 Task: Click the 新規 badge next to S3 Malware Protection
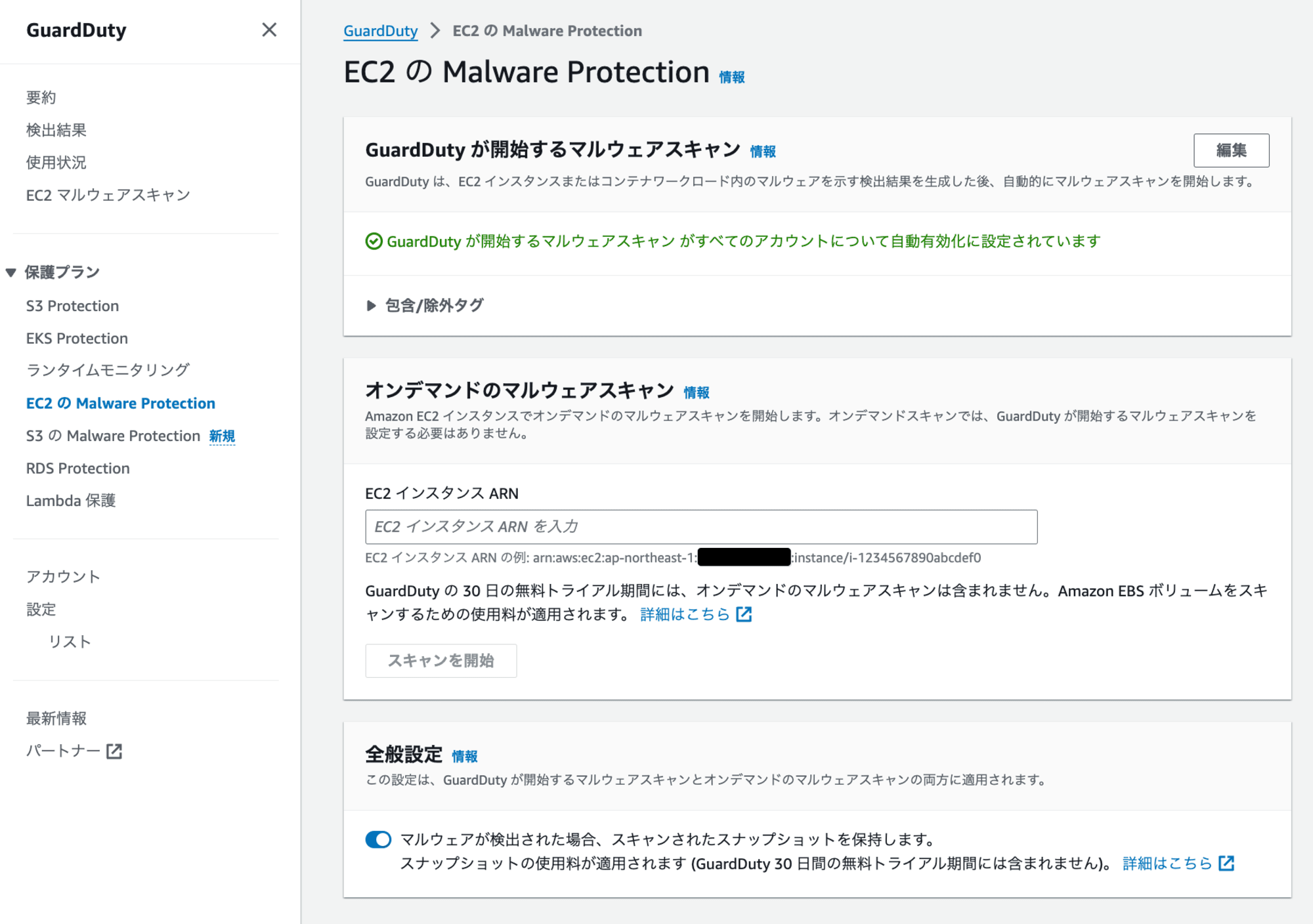[x=222, y=436]
